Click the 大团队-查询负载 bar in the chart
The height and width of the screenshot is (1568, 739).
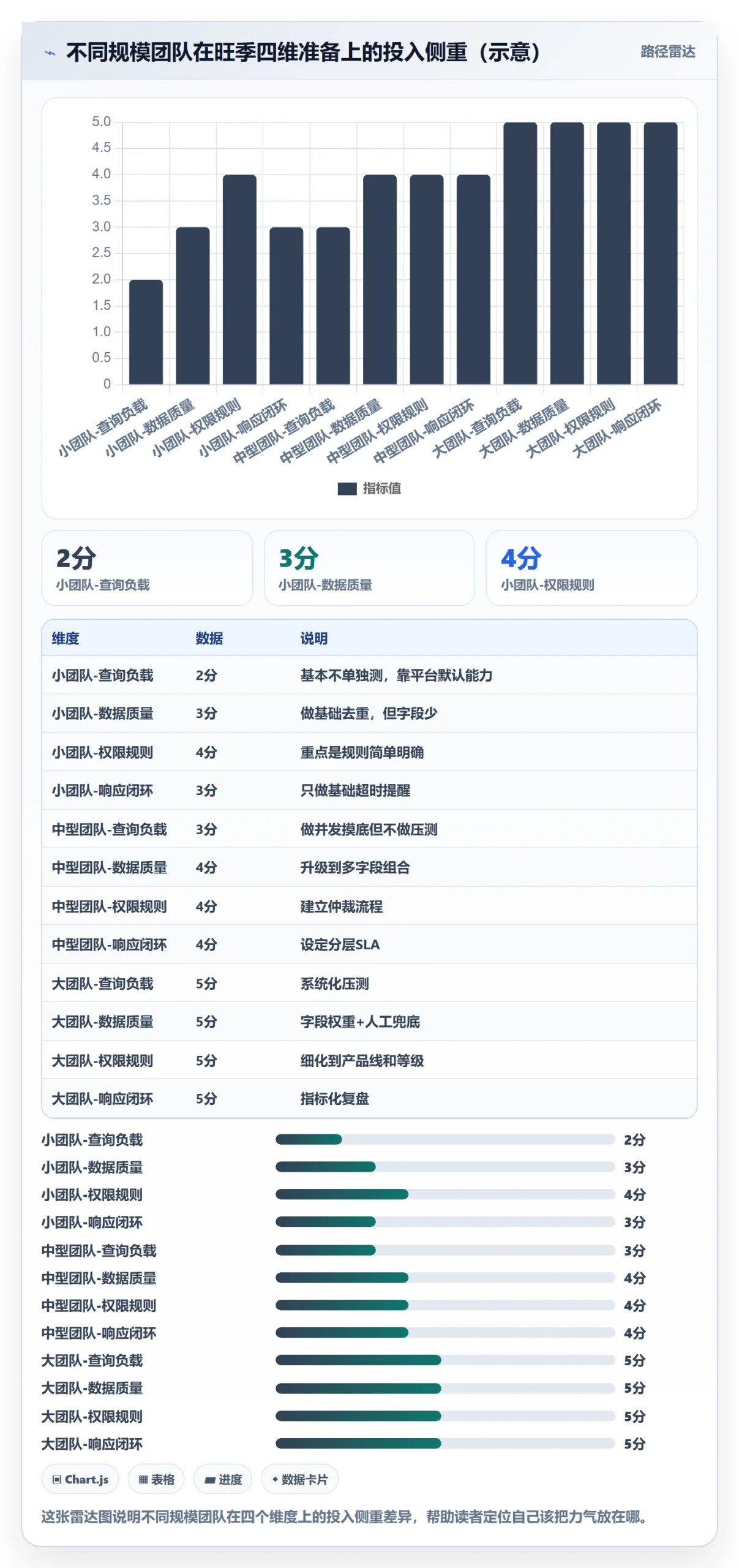pyautogui.click(x=520, y=253)
